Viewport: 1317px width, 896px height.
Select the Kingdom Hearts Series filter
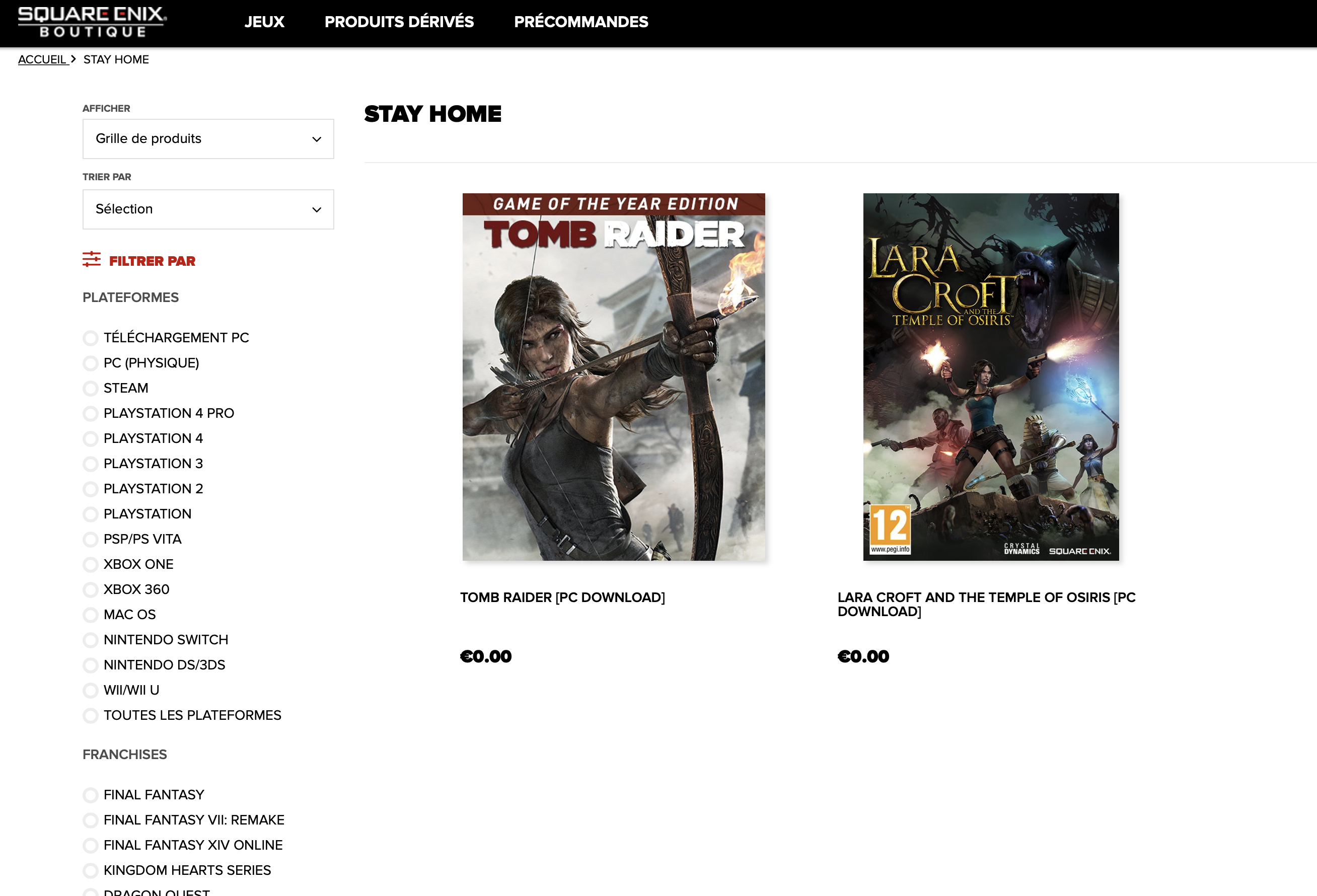(x=91, y=870)
